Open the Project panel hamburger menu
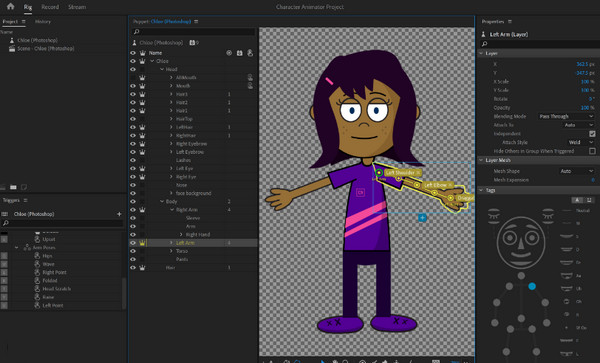The image size is (600, 363). tap(23, 21)
